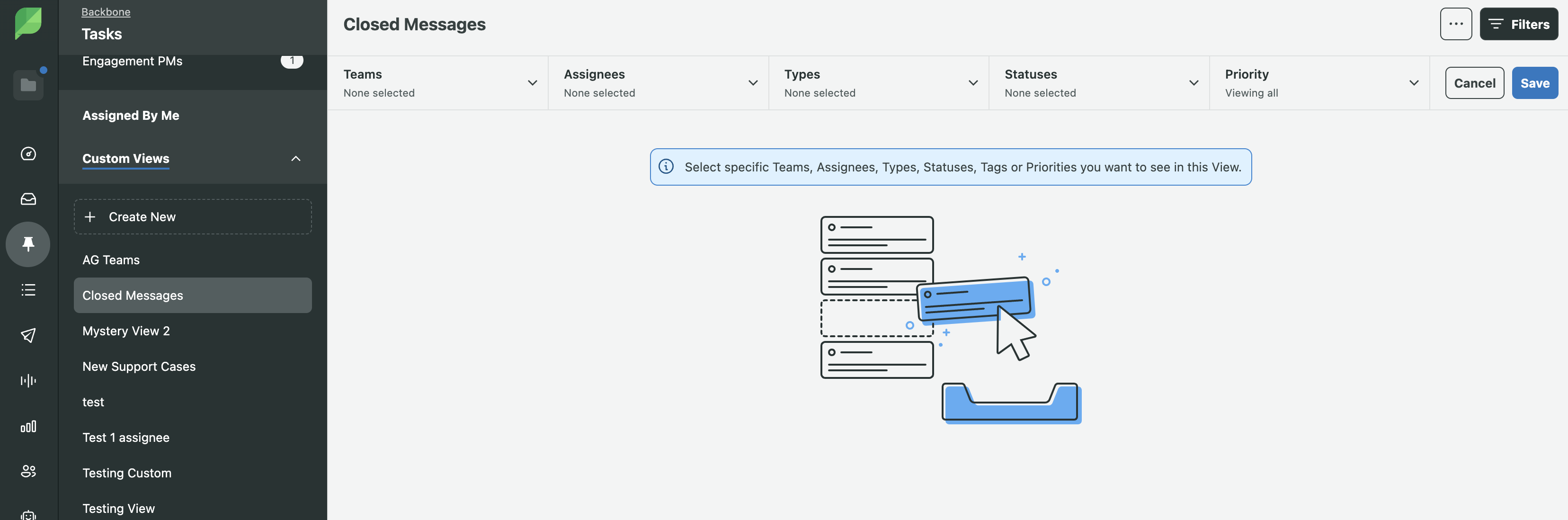Collapse the Custom Views section chevron

point(296,159)
